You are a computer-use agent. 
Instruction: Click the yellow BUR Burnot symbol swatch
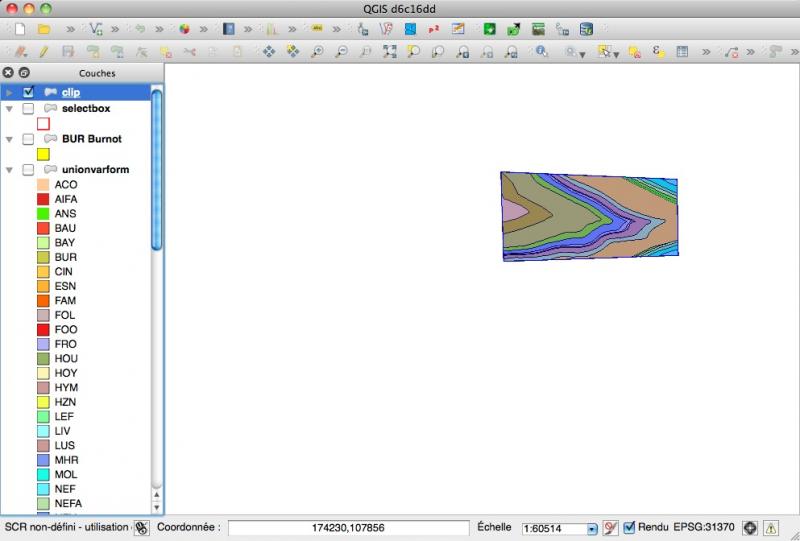pyautogui.click(x=43, y=155)
